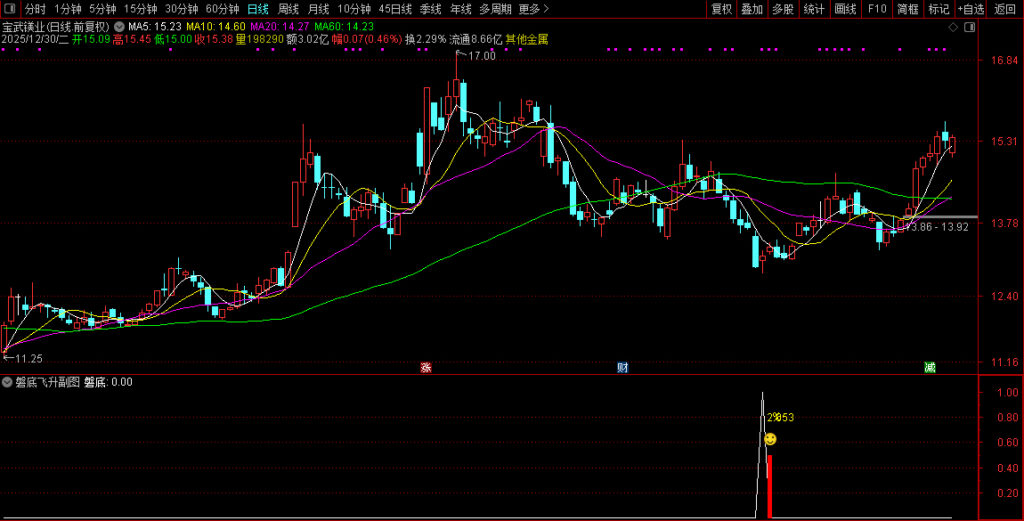The height and width of the screenshot is (521, 1024).
Task: Click the red signal bar in indicator panel
Action: (769, 486)
